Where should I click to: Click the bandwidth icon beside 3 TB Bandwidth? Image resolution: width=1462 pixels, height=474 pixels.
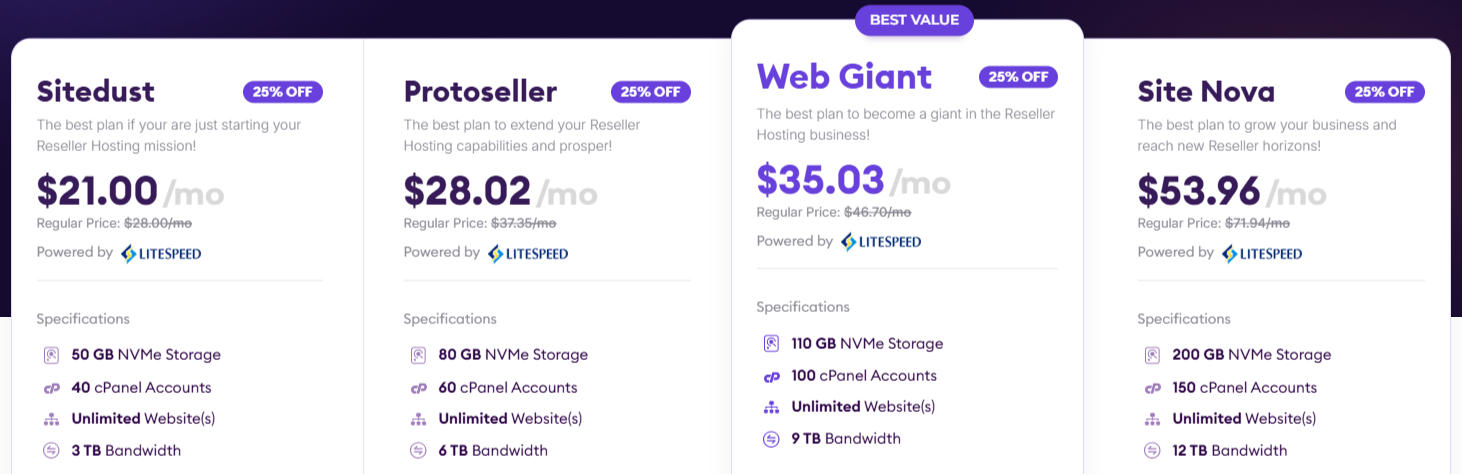[x=51, y=451]
